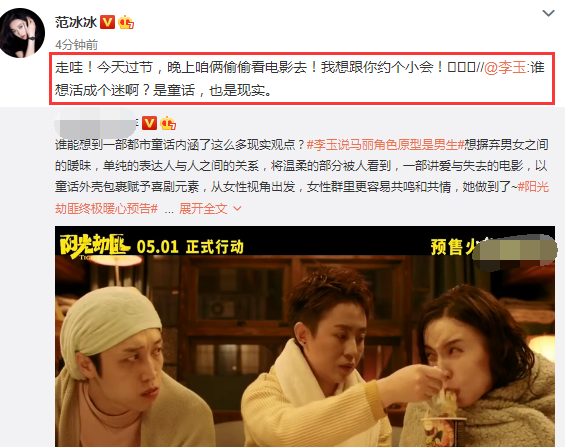Open hashtag #李玉说马丽角色原型是男生#
565x447 pixels.
[x=385, y=145]
